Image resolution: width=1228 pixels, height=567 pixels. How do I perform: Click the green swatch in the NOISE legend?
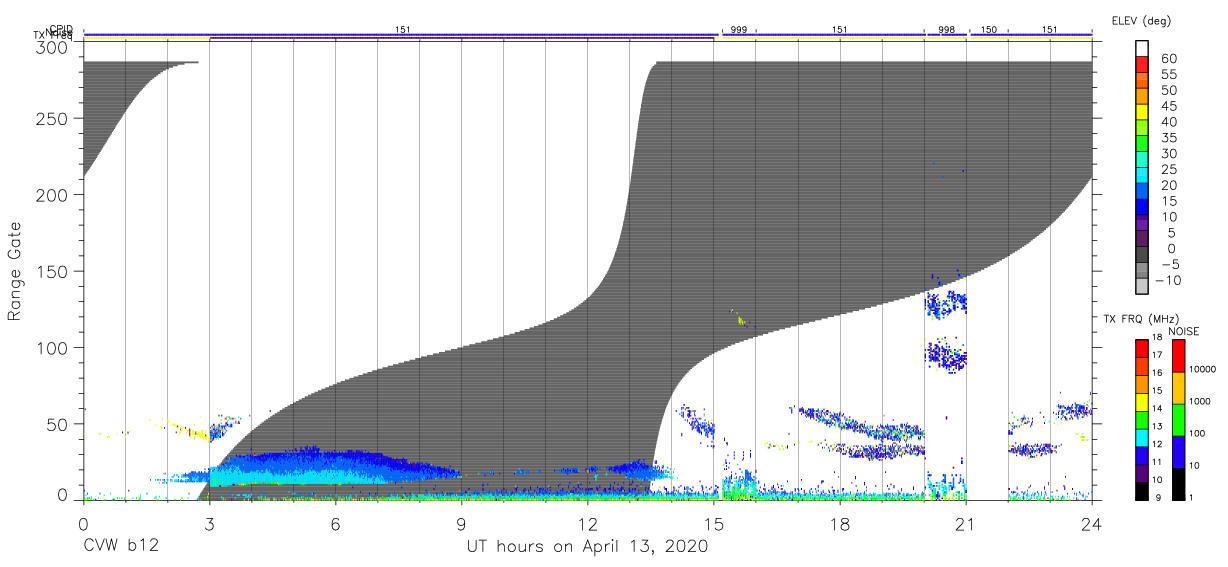tap(1178, 420)
